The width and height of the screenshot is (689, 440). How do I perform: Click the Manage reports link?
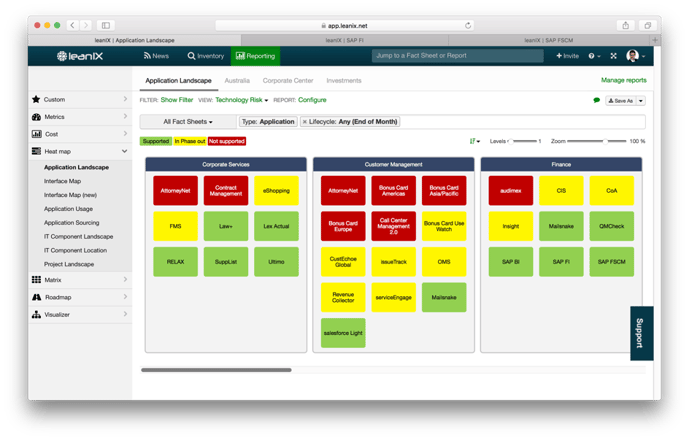[624, 80]
